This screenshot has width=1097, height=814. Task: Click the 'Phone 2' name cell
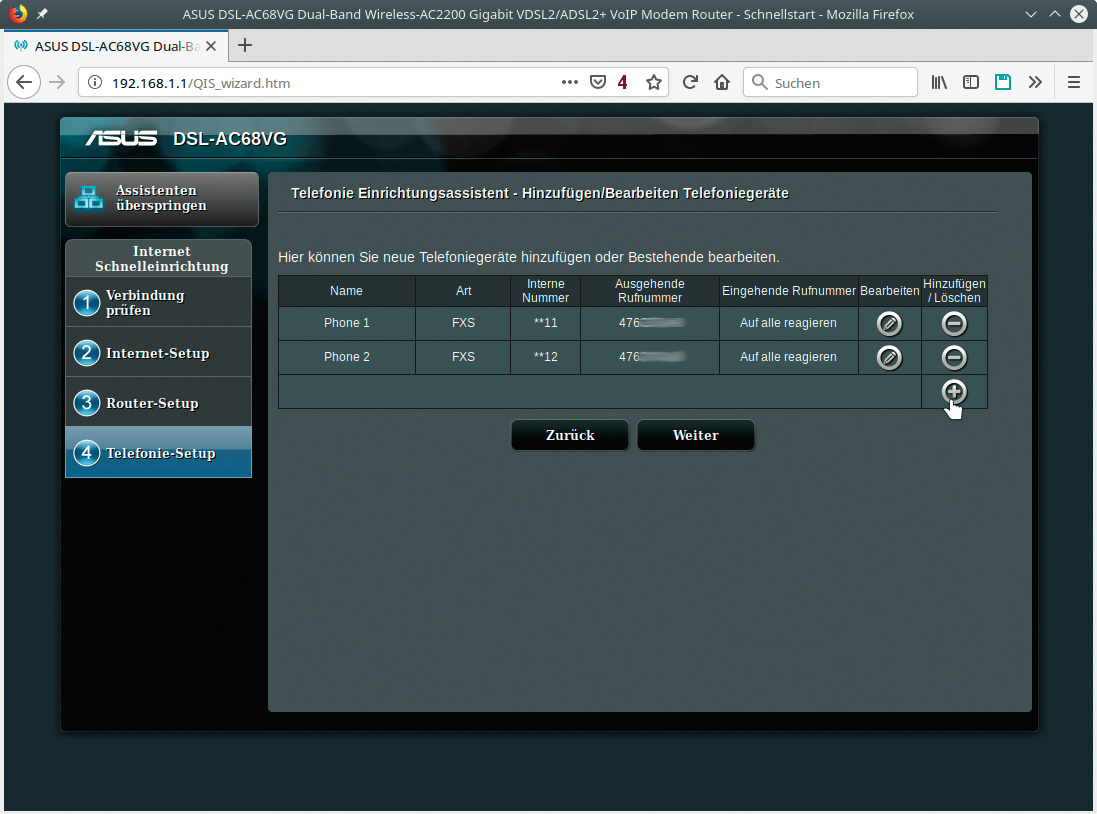point(346,357)
